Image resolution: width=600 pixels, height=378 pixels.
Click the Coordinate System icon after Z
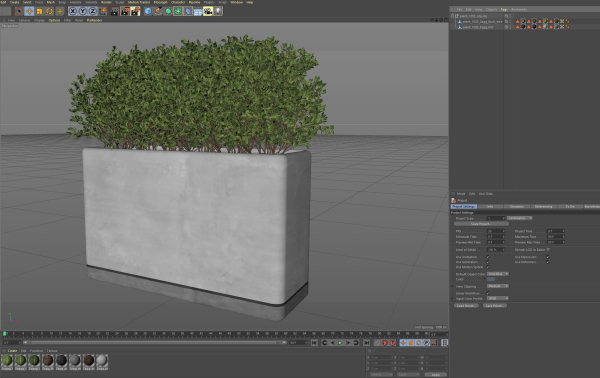(103, 11)
